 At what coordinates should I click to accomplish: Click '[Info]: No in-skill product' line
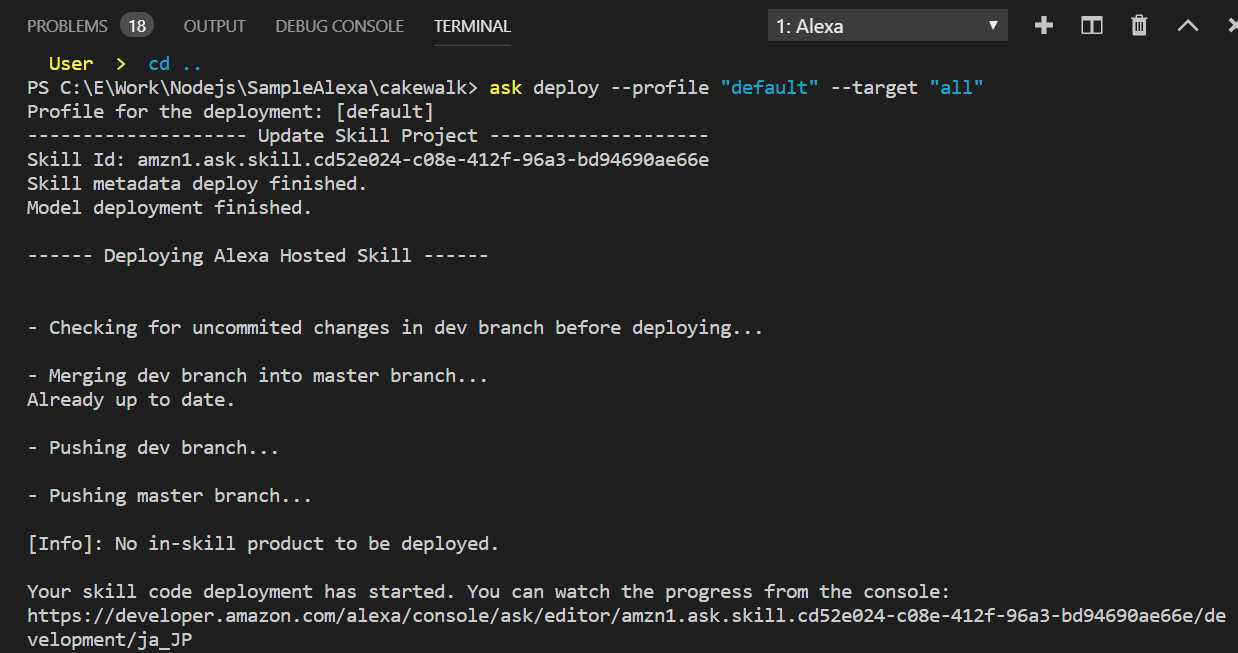coord(263,544)
